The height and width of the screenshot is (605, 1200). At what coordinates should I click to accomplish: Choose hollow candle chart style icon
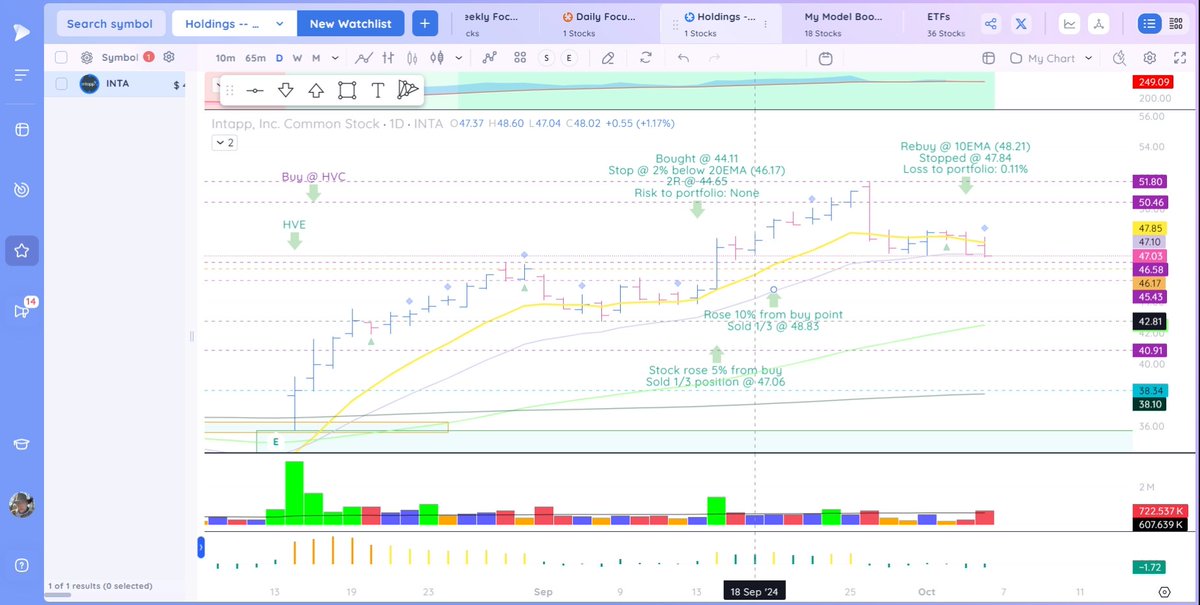pyautogui.click(x=436, y=58)
